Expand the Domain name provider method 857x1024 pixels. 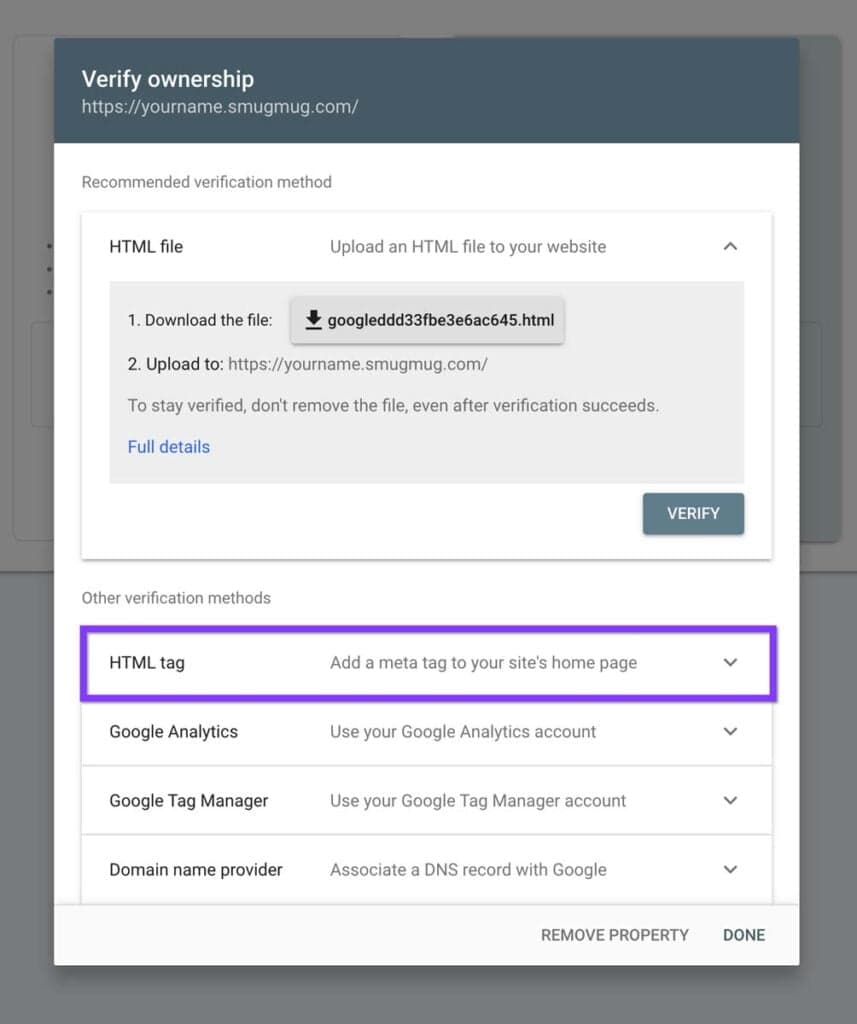tap(730, 869)
